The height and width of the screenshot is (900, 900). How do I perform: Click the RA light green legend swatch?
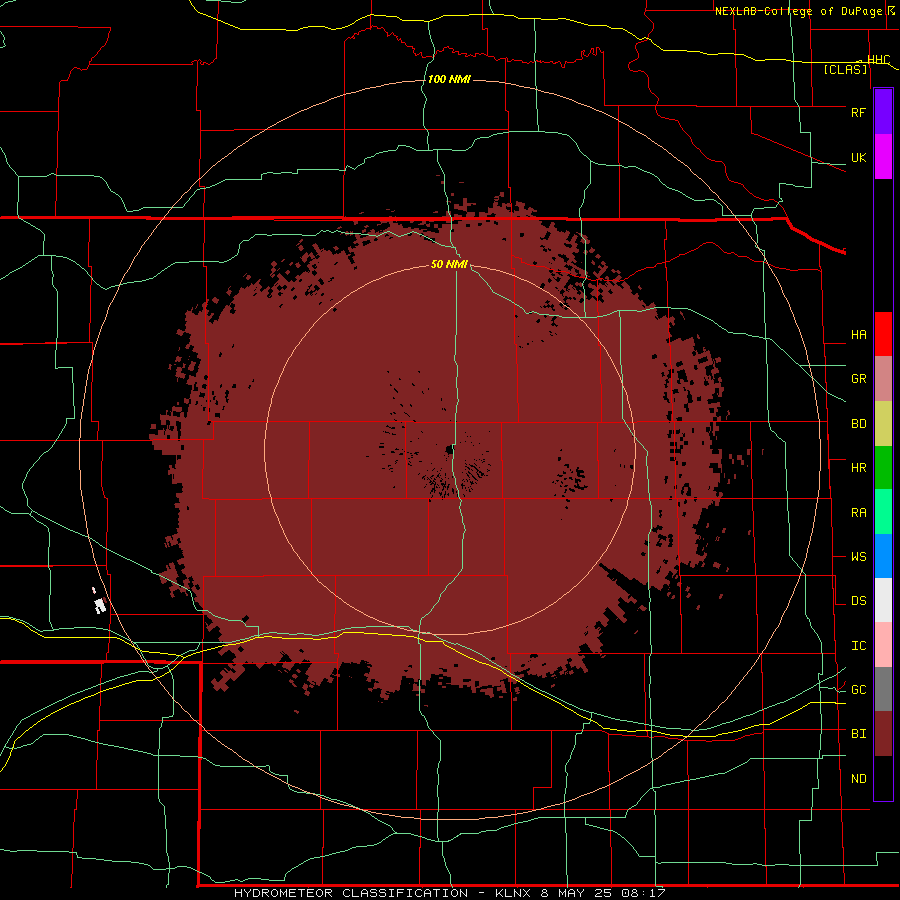point(883,512)
